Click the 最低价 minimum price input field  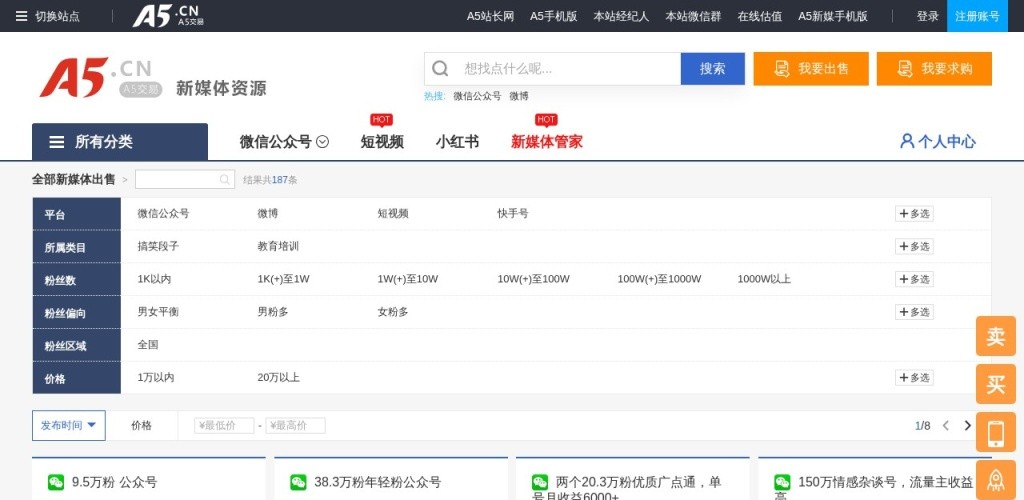pos(224,426)
